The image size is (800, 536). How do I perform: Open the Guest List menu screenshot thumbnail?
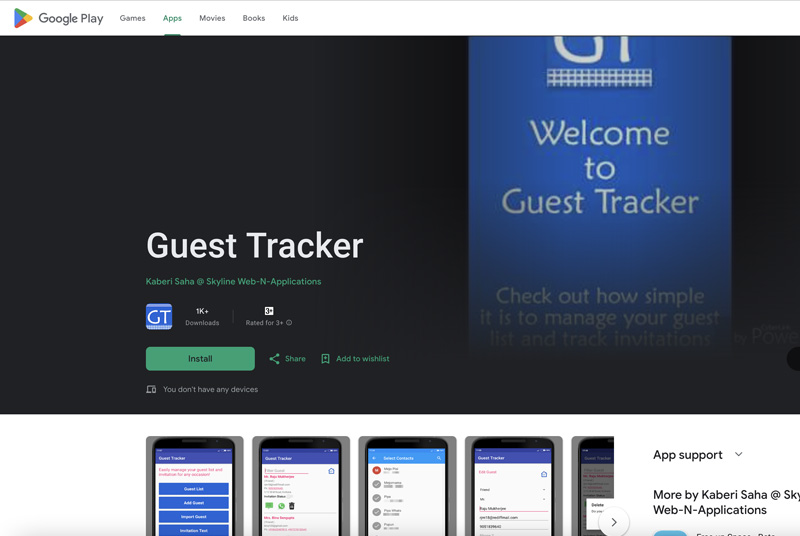[194, 486]
